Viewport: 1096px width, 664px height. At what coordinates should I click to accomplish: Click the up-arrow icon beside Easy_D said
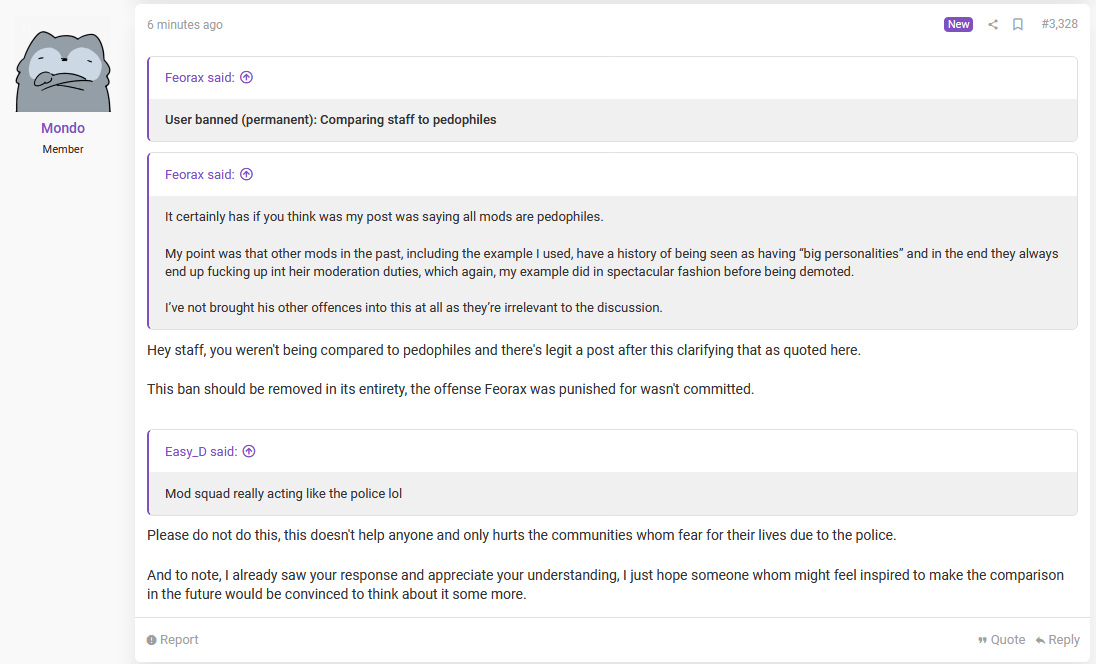249,452
